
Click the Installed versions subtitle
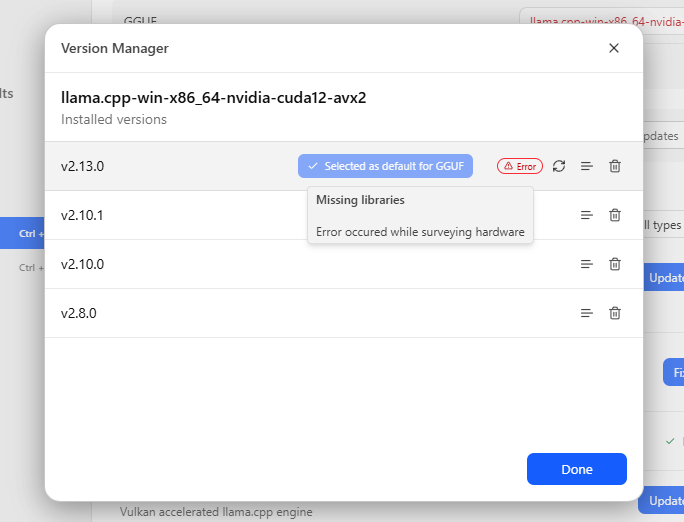coord(114,119)
